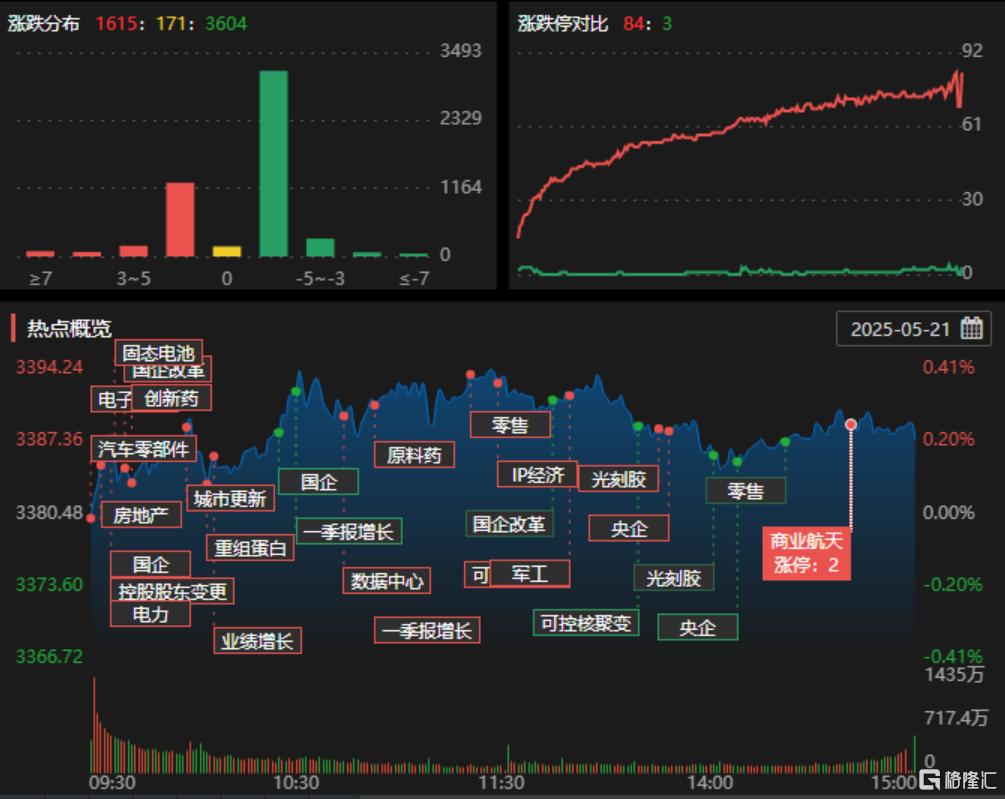Click the 城市更新 label on chart
Image resolution: width=1005 pixels, height=799 pixels.
[230, 498]
